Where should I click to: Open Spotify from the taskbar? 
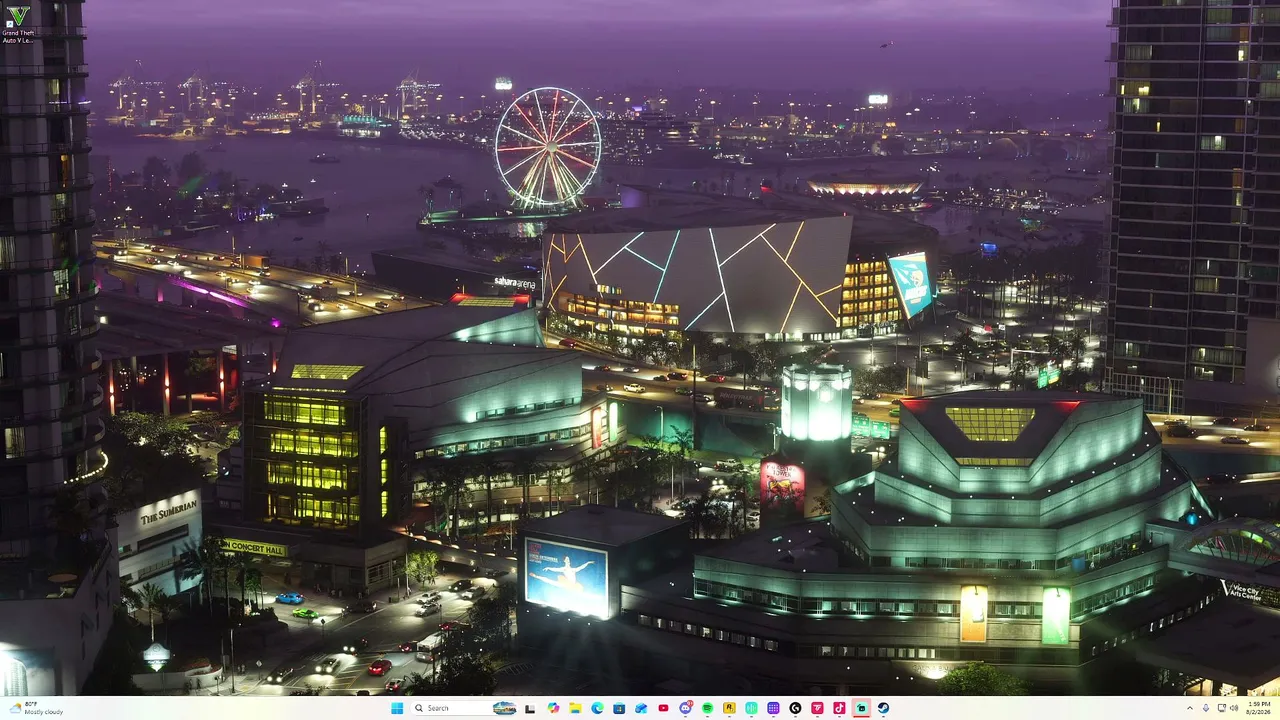(x=707, y=708)
